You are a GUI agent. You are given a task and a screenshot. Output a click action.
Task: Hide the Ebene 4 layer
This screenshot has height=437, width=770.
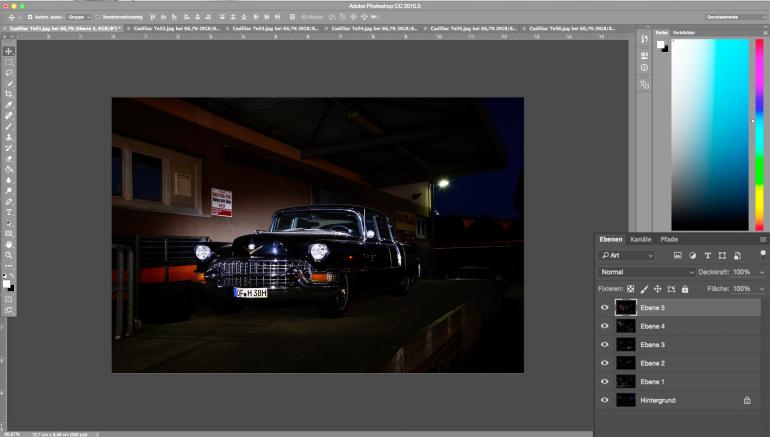point(605,326)
